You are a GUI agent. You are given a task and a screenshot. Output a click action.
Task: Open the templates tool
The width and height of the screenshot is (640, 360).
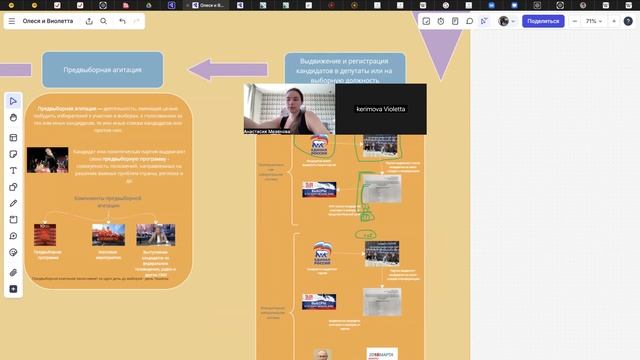[13, 138]
